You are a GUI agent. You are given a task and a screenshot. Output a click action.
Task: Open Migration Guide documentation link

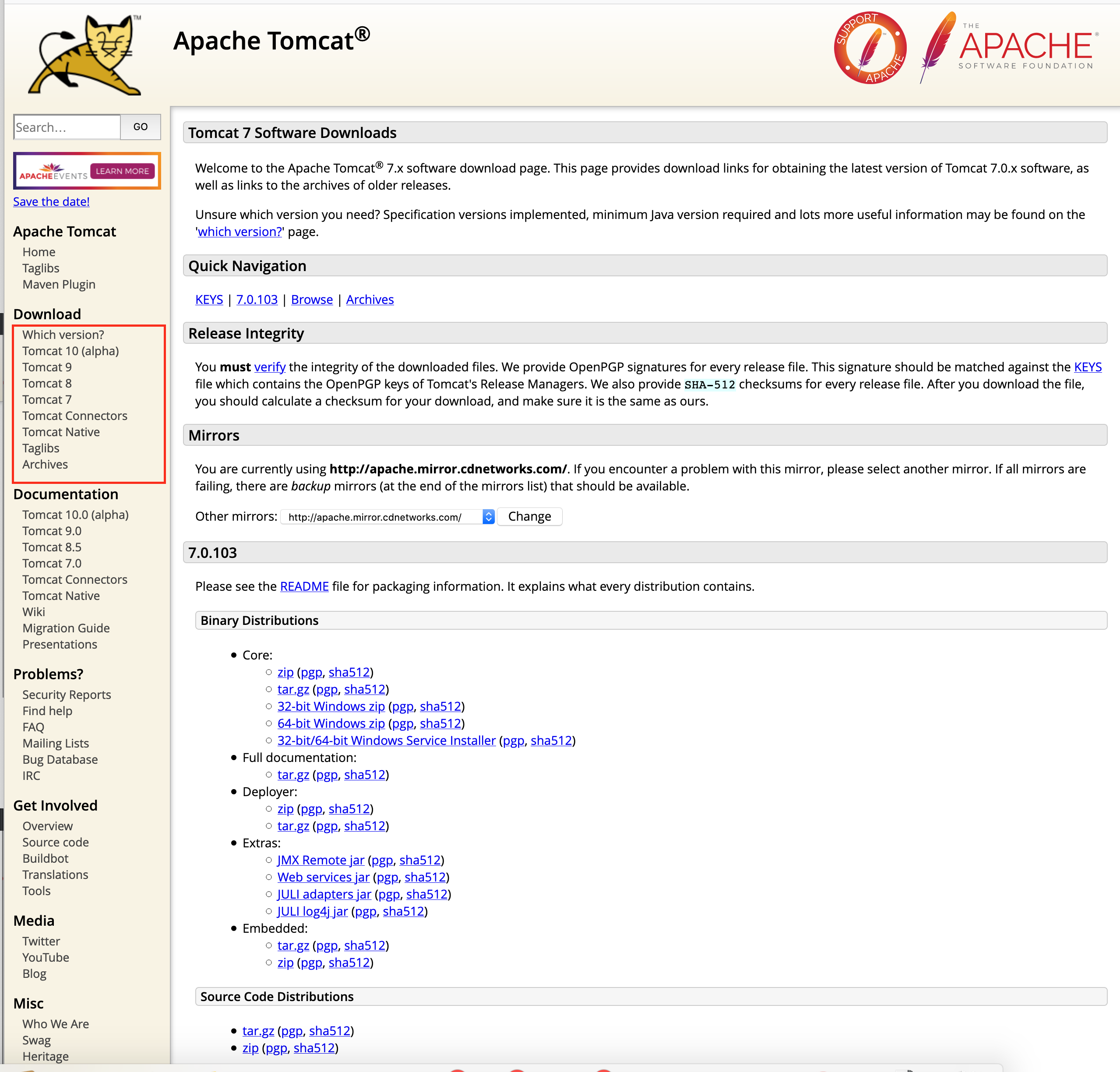[66, 628]
